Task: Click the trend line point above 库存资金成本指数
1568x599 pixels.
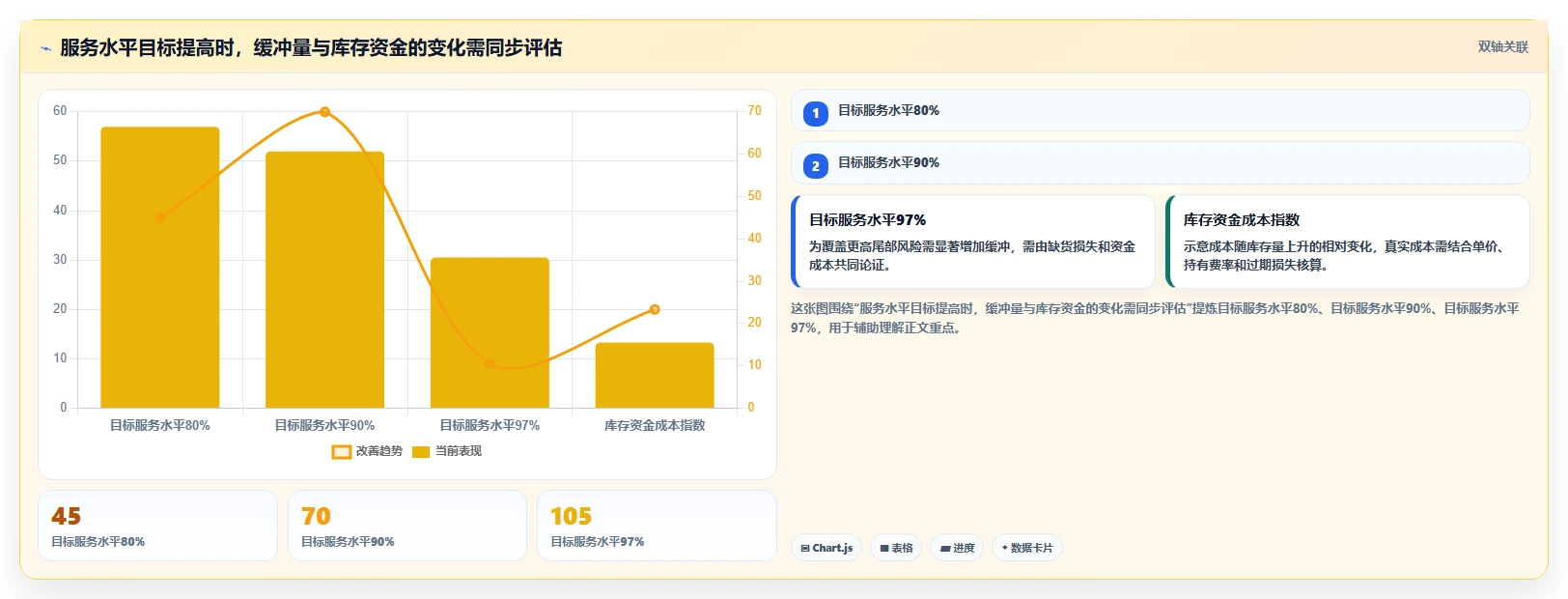Action: 655,309
